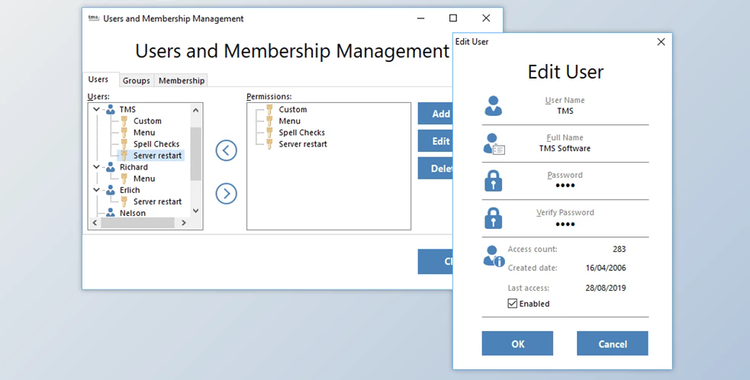Click the Users list vertical scrollbar thumb
The width and height of the screenshot is (750, 380).
click(196, 154)
